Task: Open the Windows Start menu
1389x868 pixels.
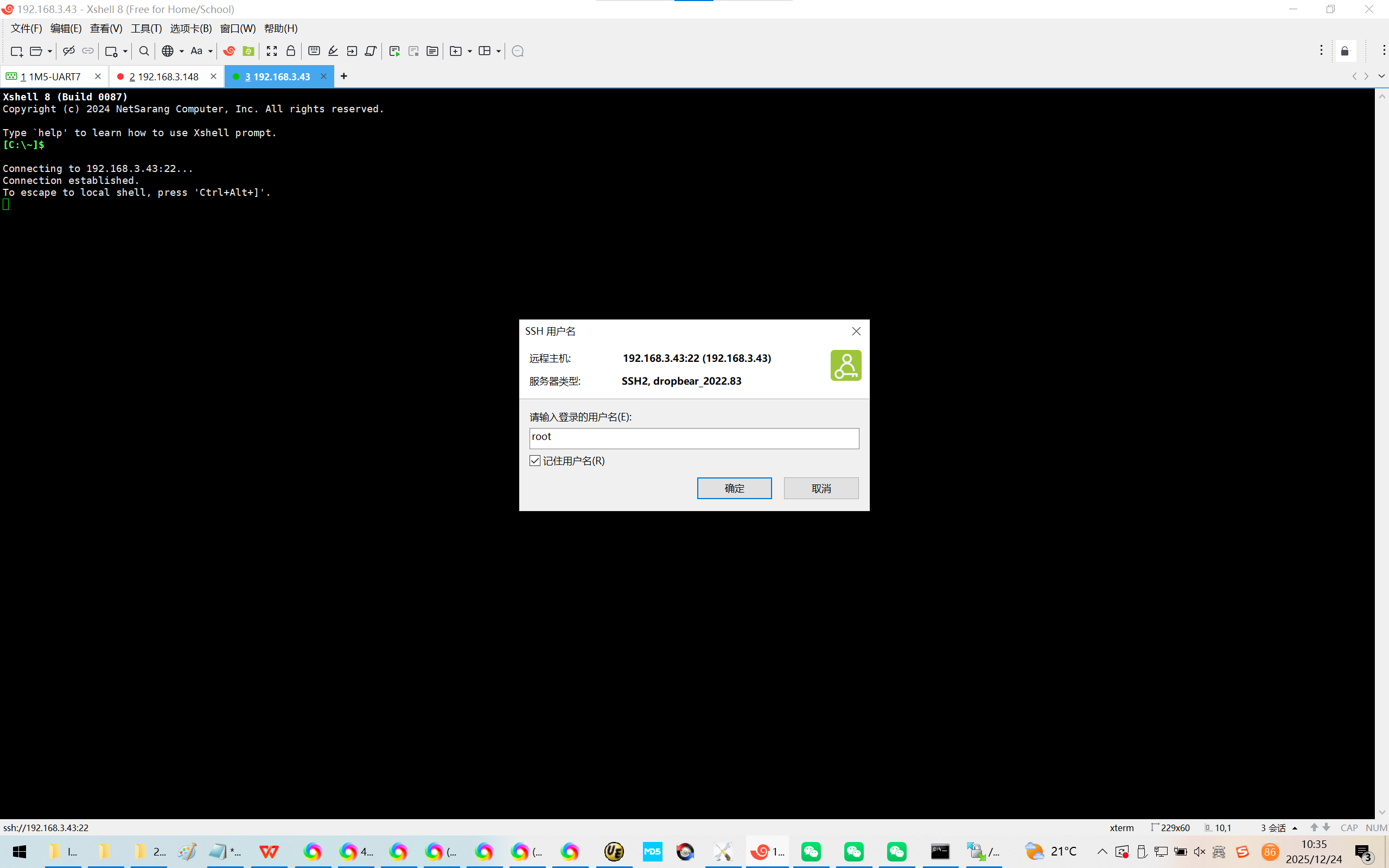Action: click(x=20, y=851)
